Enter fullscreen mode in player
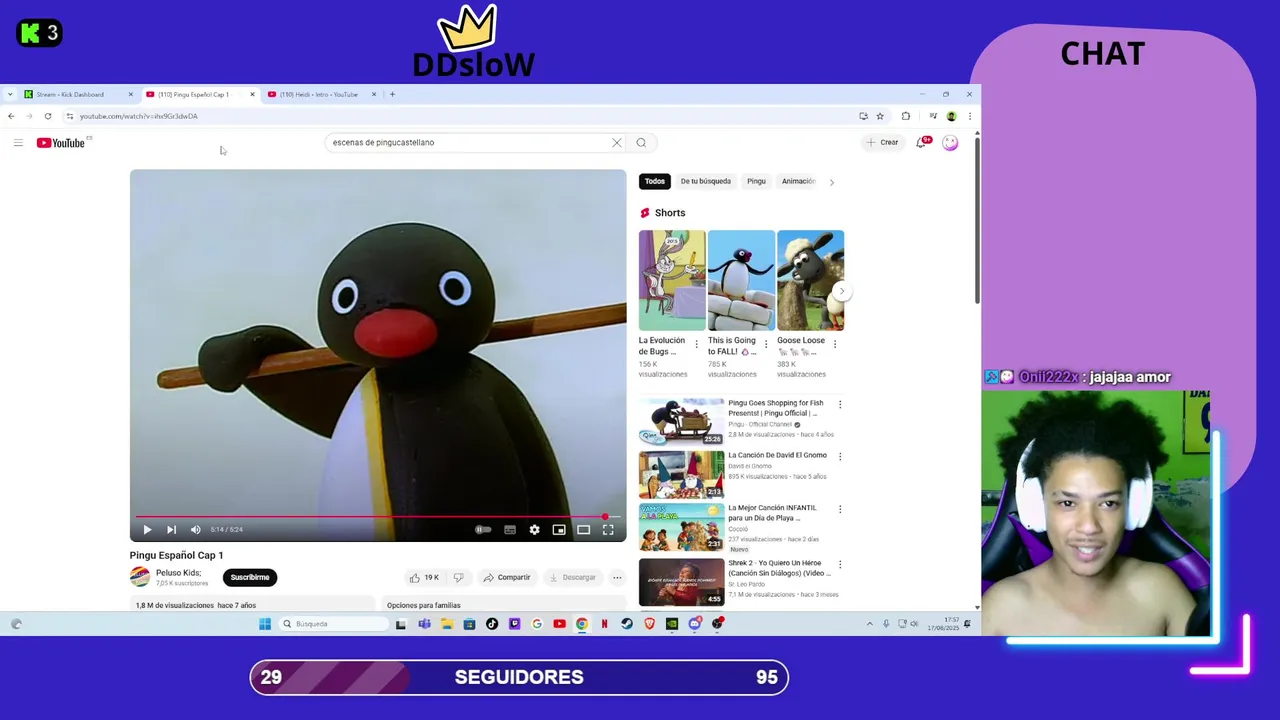Screen dimensions: 1280x720 (608, 530)
